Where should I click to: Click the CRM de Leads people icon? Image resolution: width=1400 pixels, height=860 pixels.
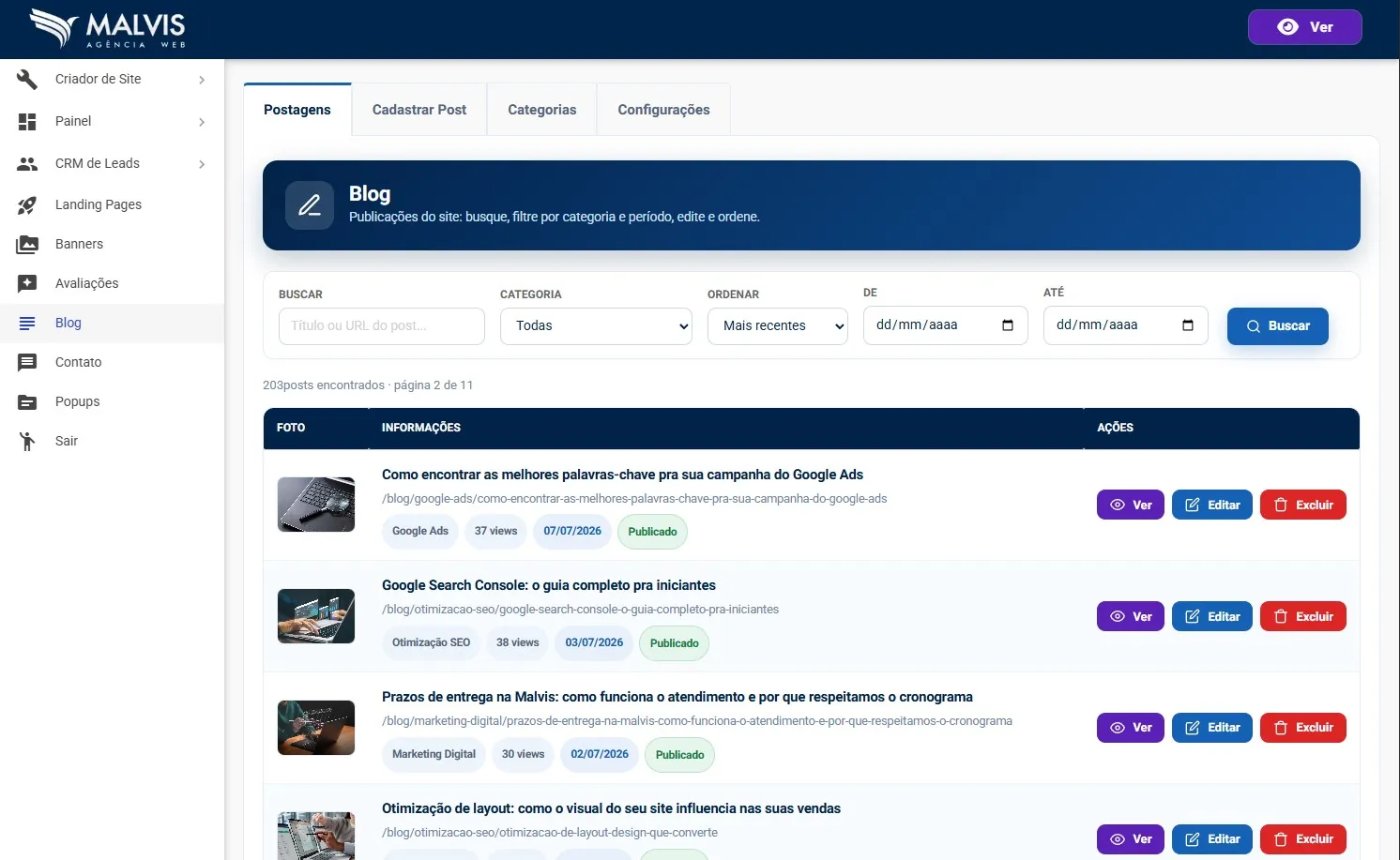[x=27, y=164]
